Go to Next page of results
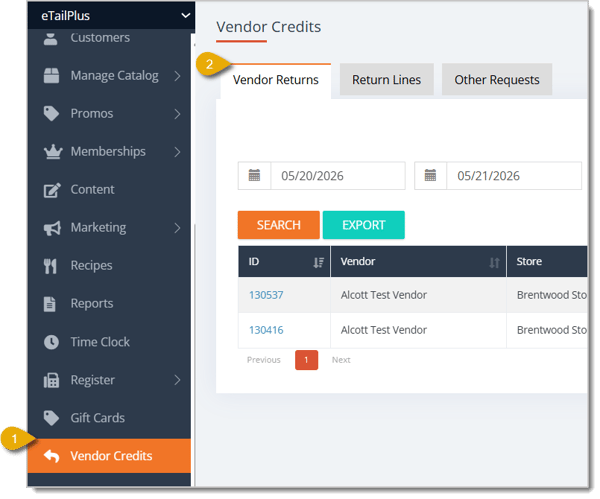 [341, 360]
